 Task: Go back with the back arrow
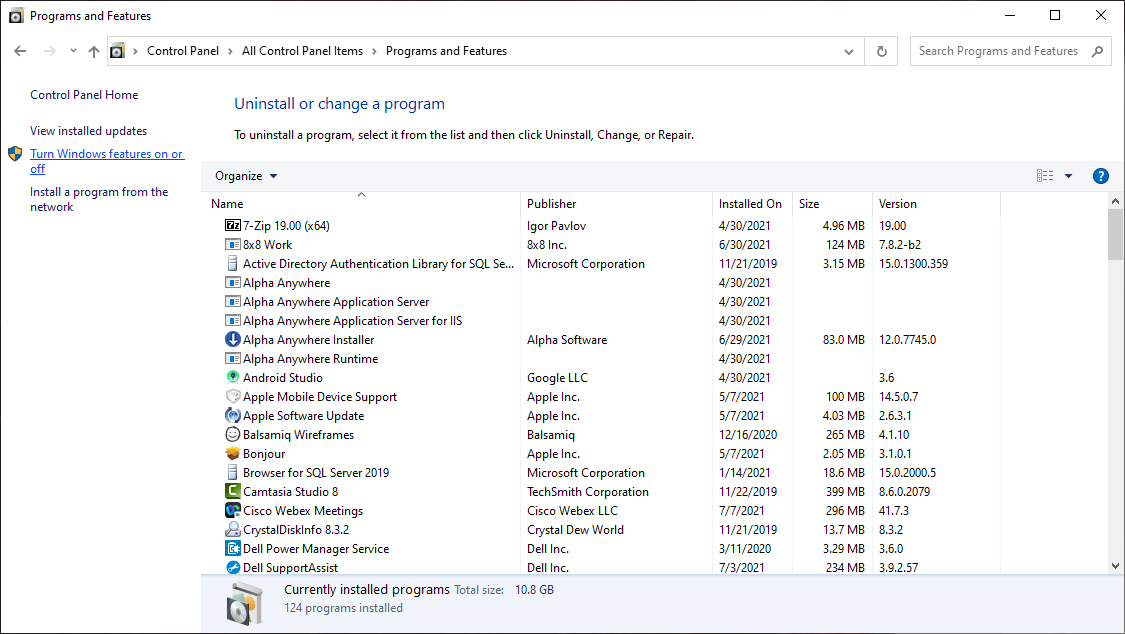click(x=20, y=51)
